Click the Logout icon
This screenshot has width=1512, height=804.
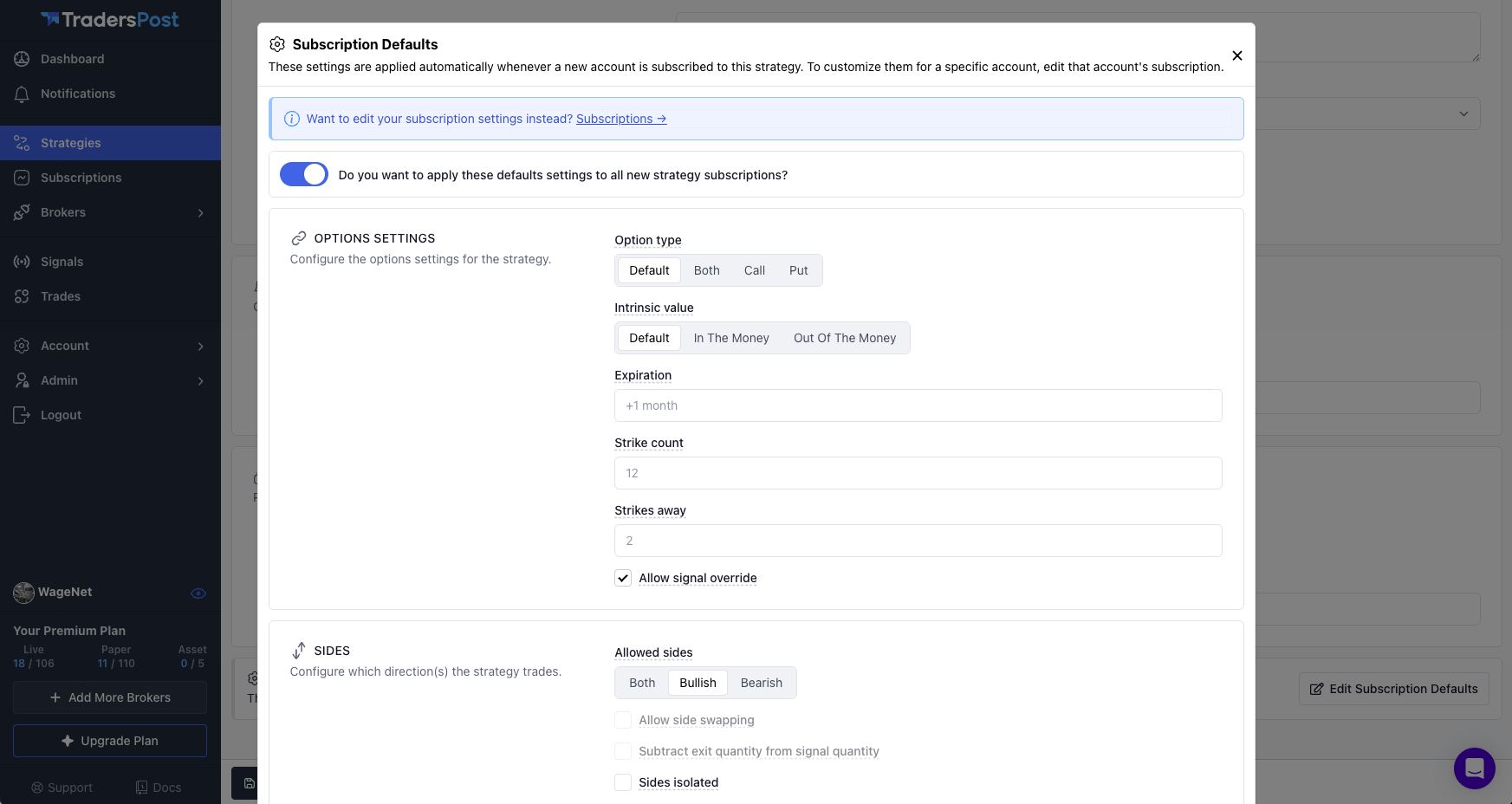tap(22, 415)
